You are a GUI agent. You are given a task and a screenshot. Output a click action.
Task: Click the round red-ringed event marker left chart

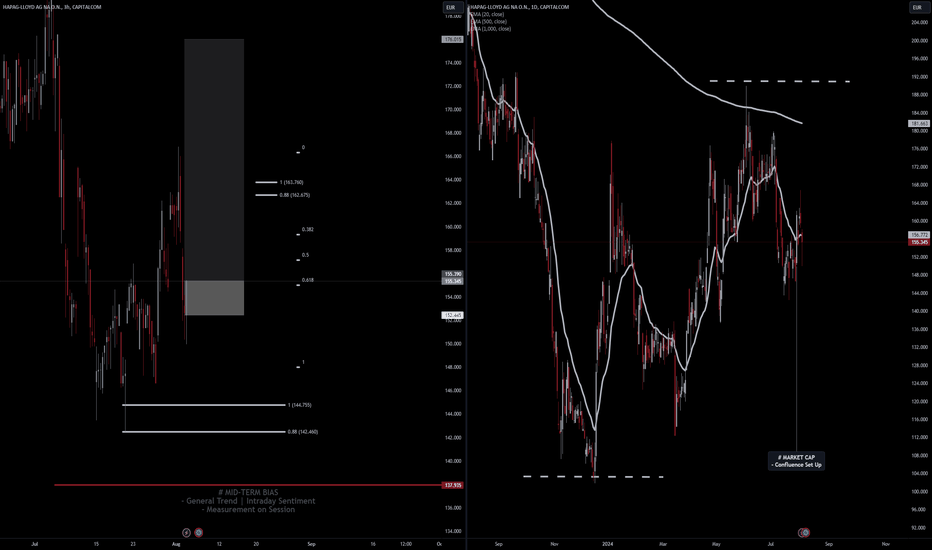click(x=199, y=533)
